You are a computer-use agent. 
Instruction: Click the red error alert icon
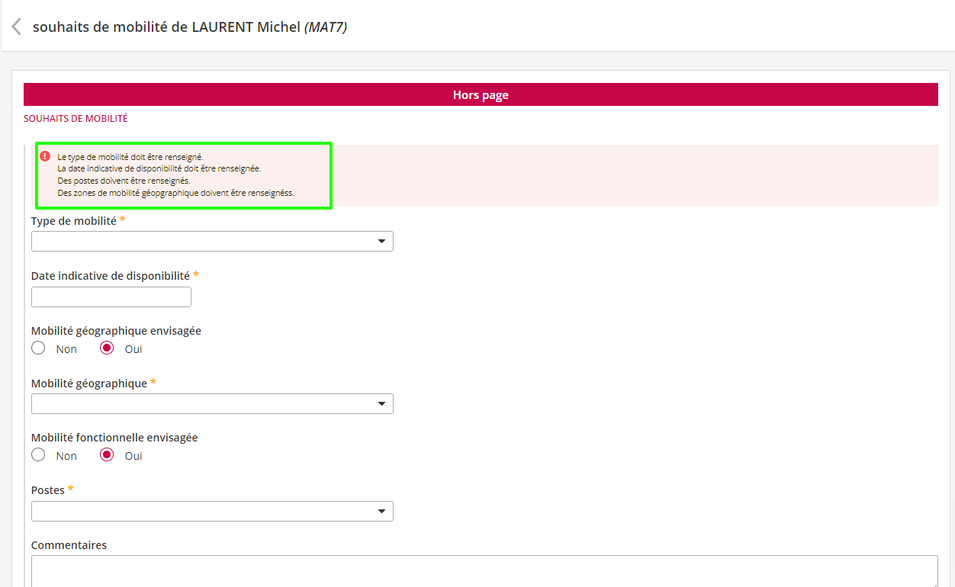(45, 156)
